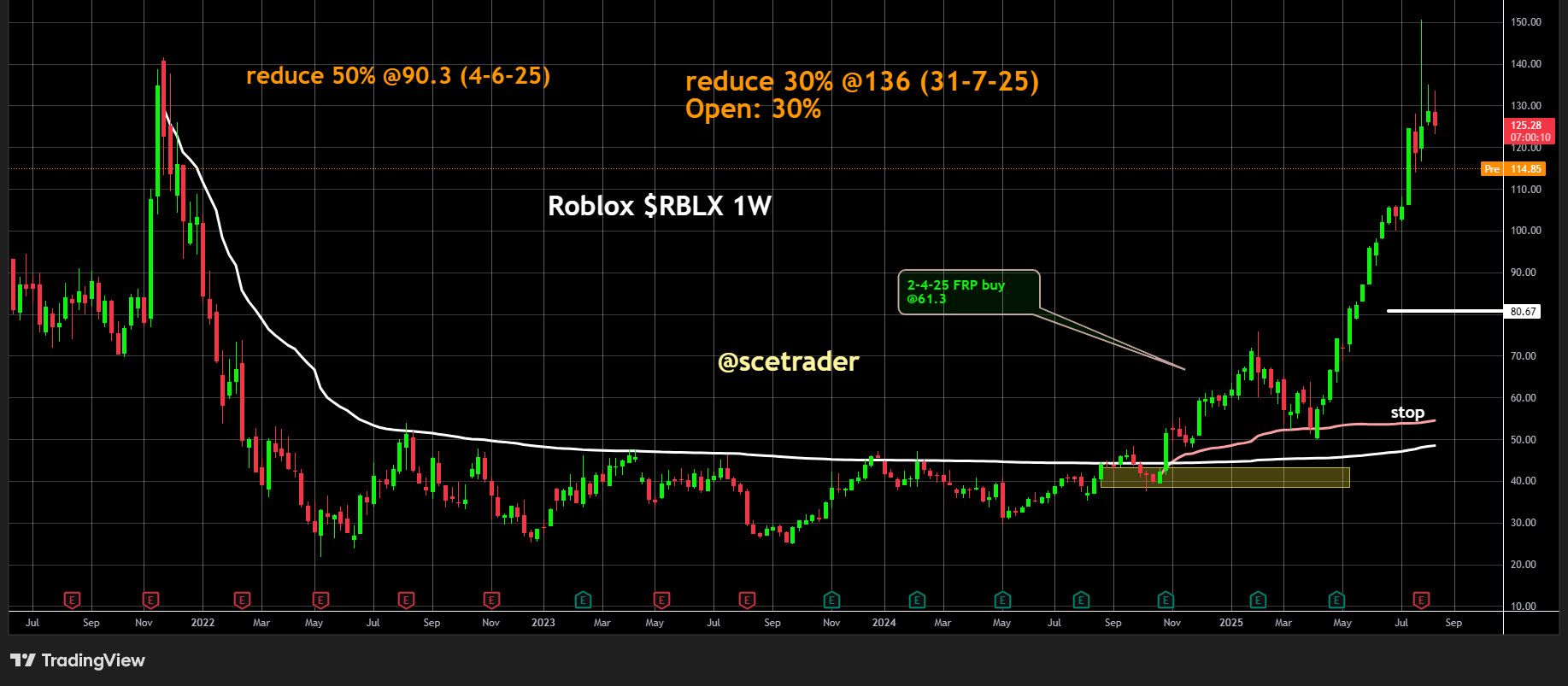Open the green earnings marker before Mar 2025
The image size is (1568, 686).
pyautogui.click(x=1258, y=601)
